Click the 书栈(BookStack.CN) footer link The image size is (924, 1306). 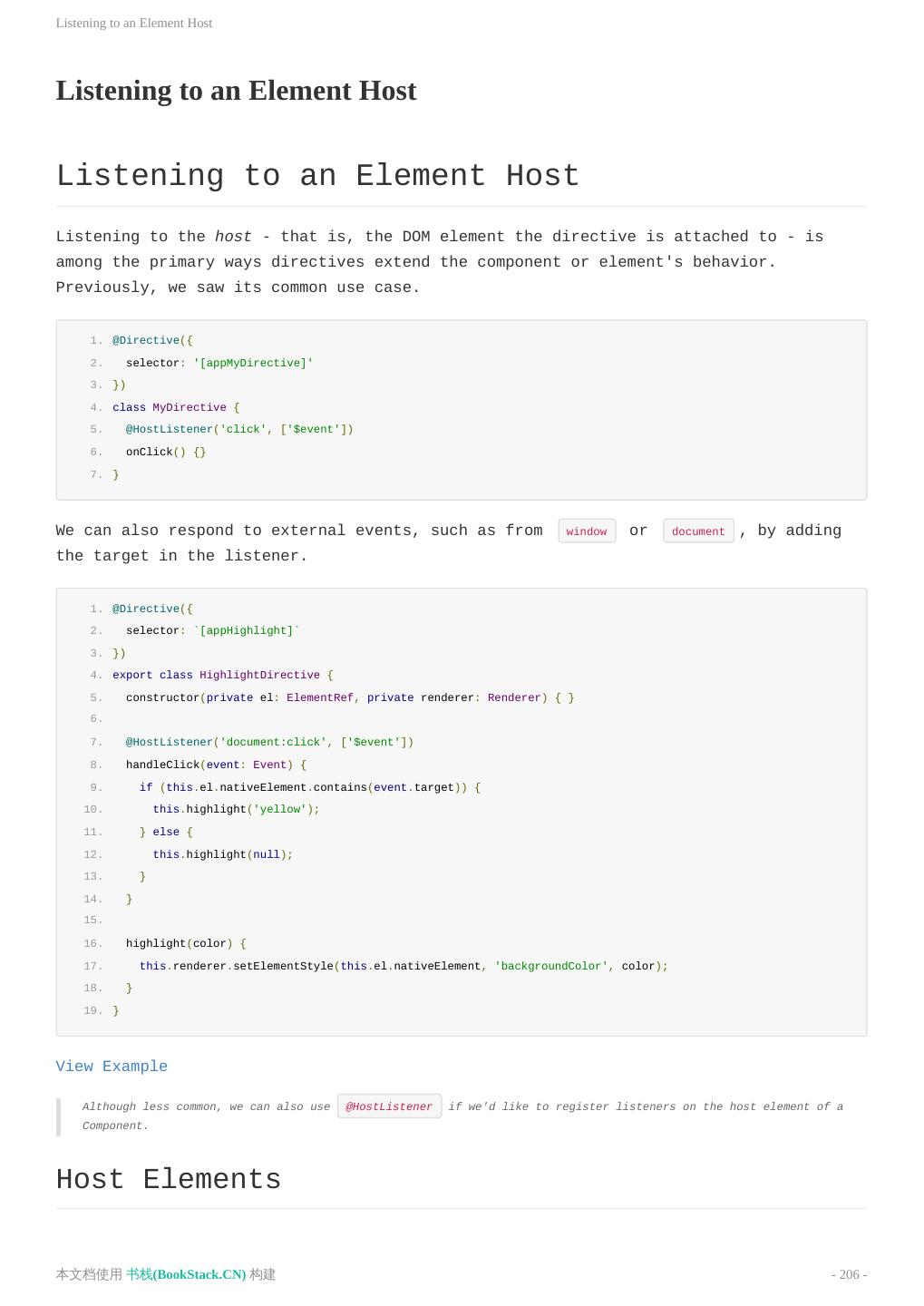186,1274
